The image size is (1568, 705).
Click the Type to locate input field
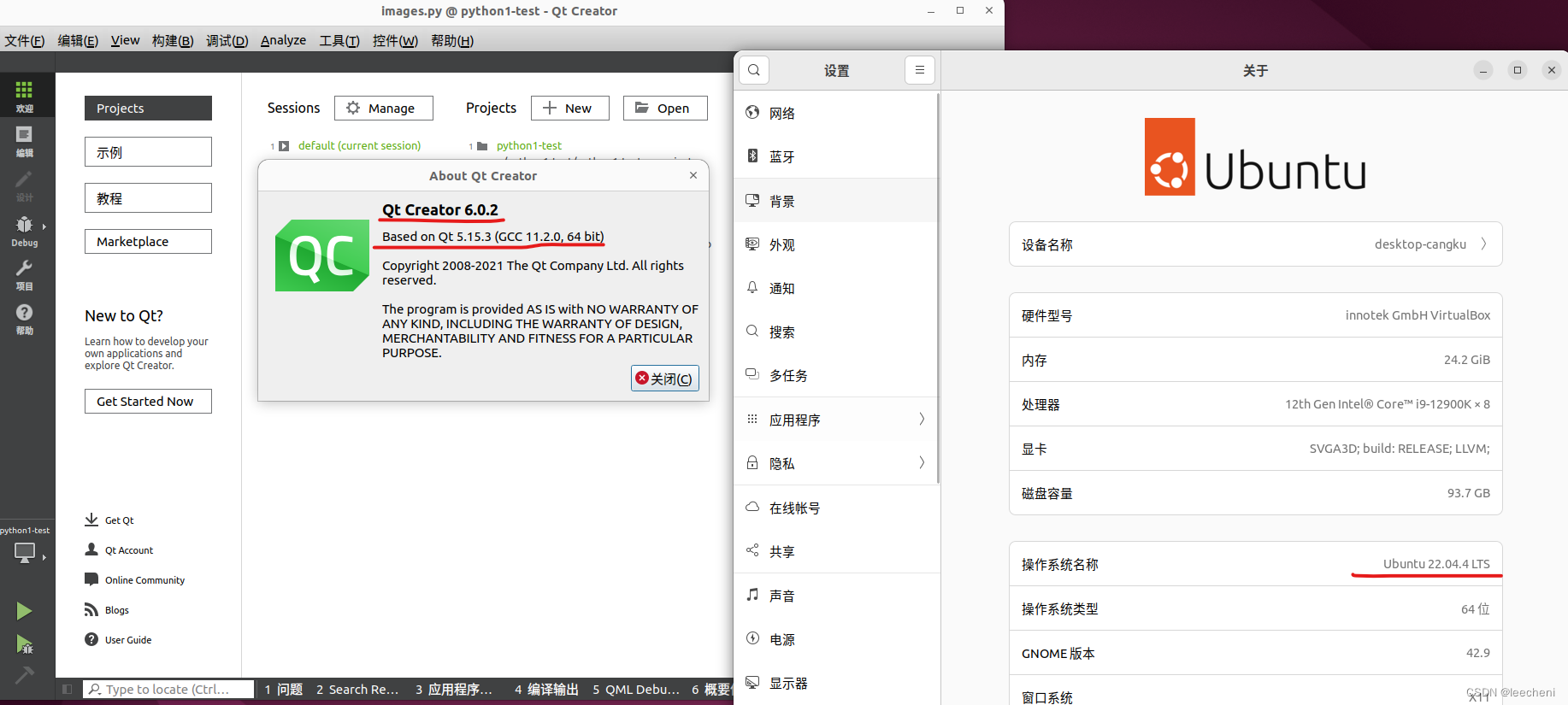click(168, 689)
